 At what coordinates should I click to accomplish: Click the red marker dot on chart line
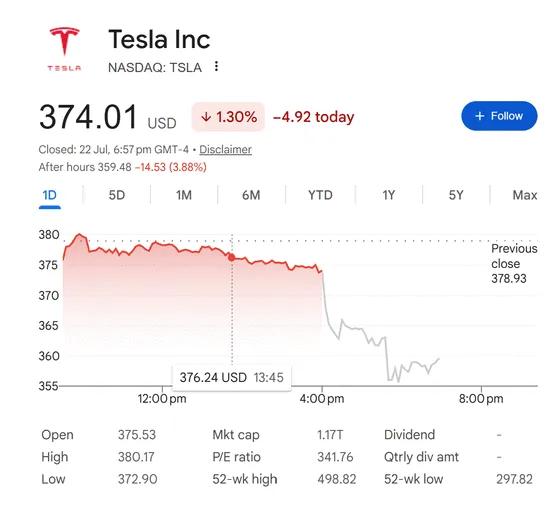(232, 258)
